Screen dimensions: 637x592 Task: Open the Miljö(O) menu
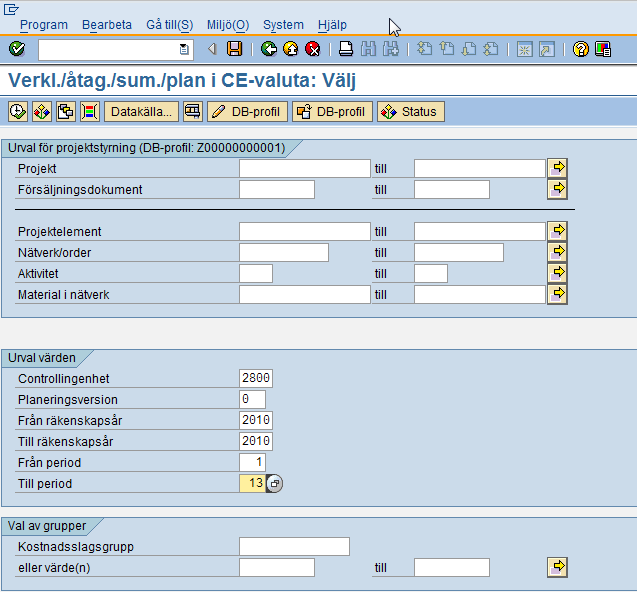228,25
